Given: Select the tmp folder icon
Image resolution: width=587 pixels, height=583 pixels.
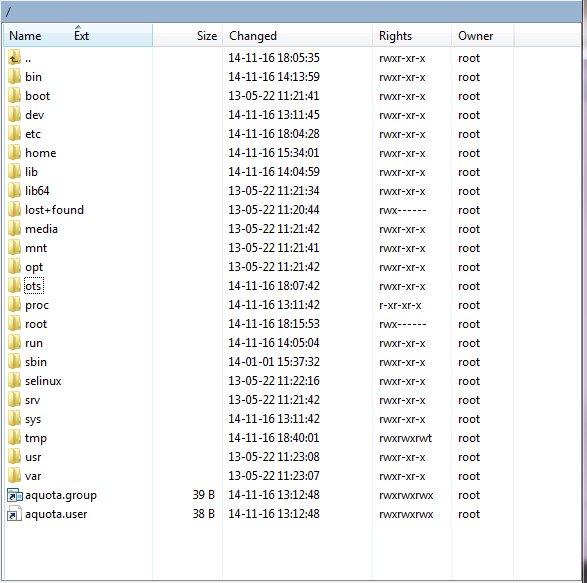Looking at the screenshot, I should (x=14, y=438).
